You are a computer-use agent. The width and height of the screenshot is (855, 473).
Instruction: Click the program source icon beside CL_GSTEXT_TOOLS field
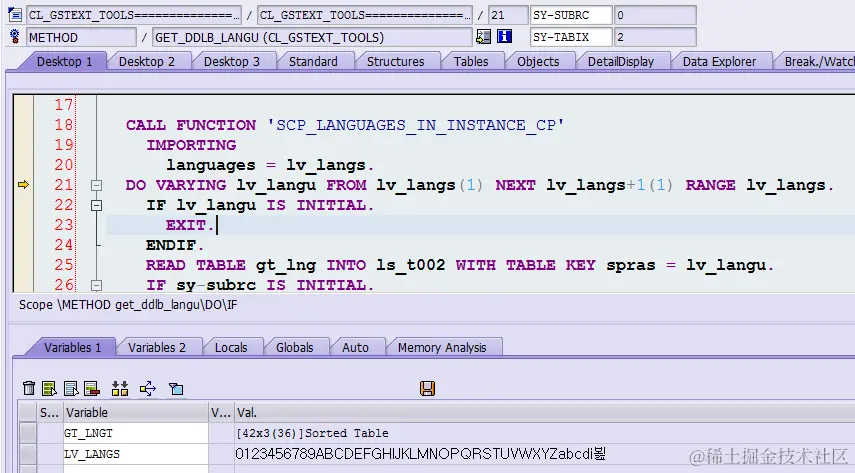(x=15, y=15)
